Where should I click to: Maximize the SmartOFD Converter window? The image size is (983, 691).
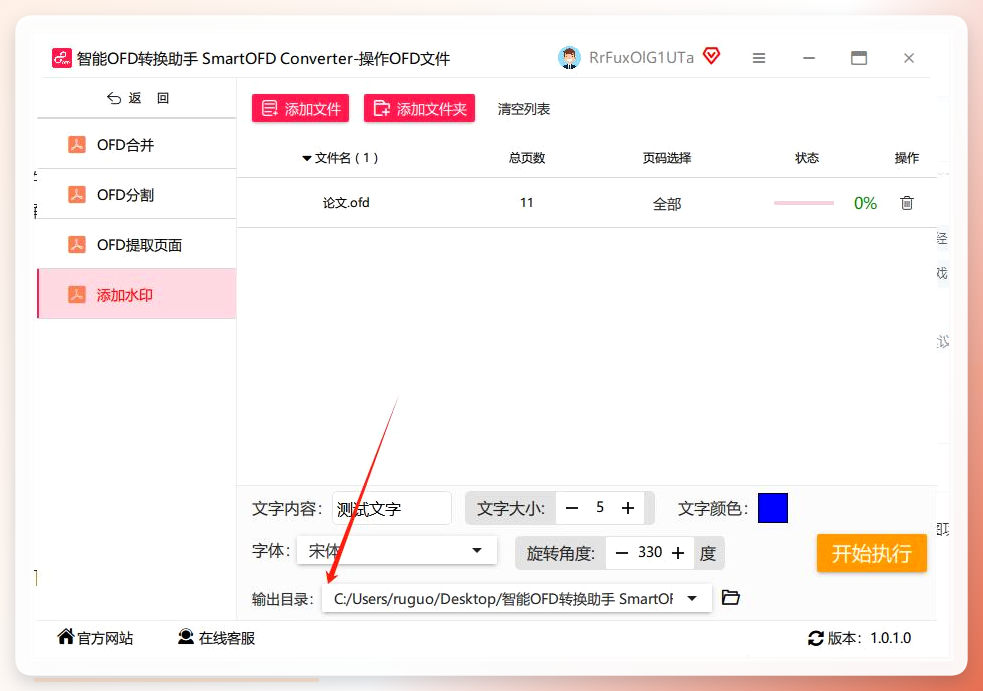tap(859, 58)
